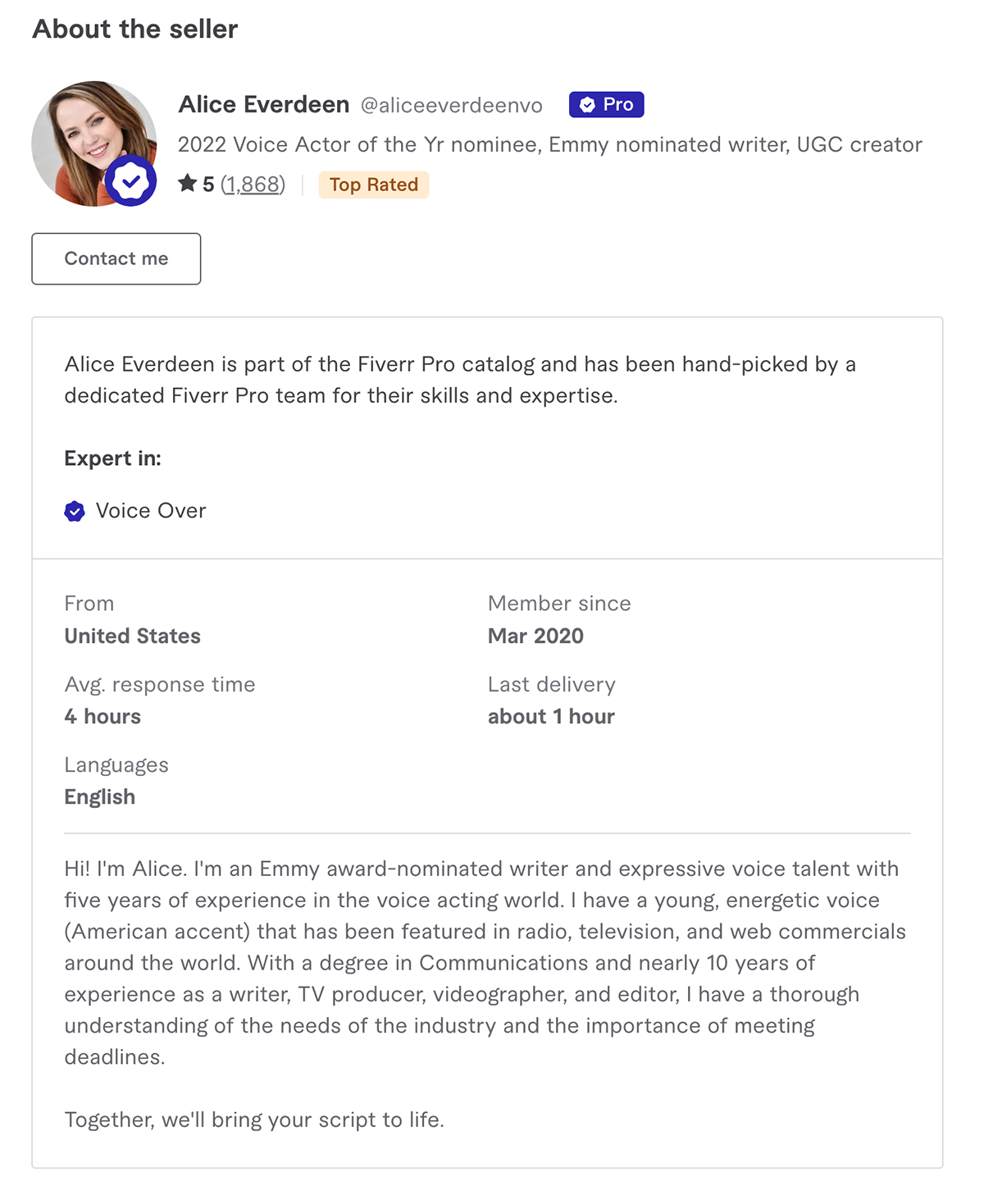The width and height of the screenshot is (984, 1204).
Task: Select the seller name Alice Everdeen
Action: coord(263,104)
